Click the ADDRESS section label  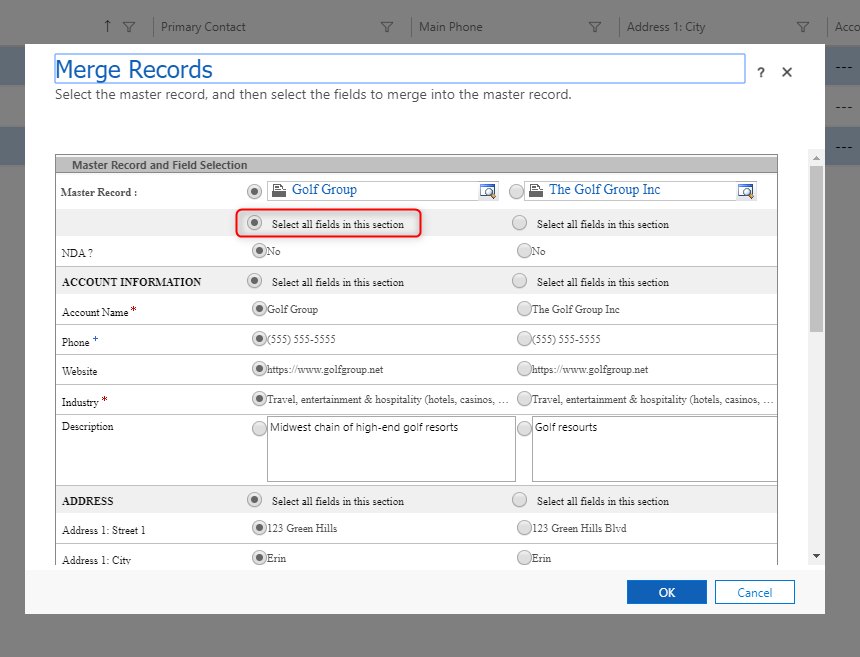pos(88,501)
